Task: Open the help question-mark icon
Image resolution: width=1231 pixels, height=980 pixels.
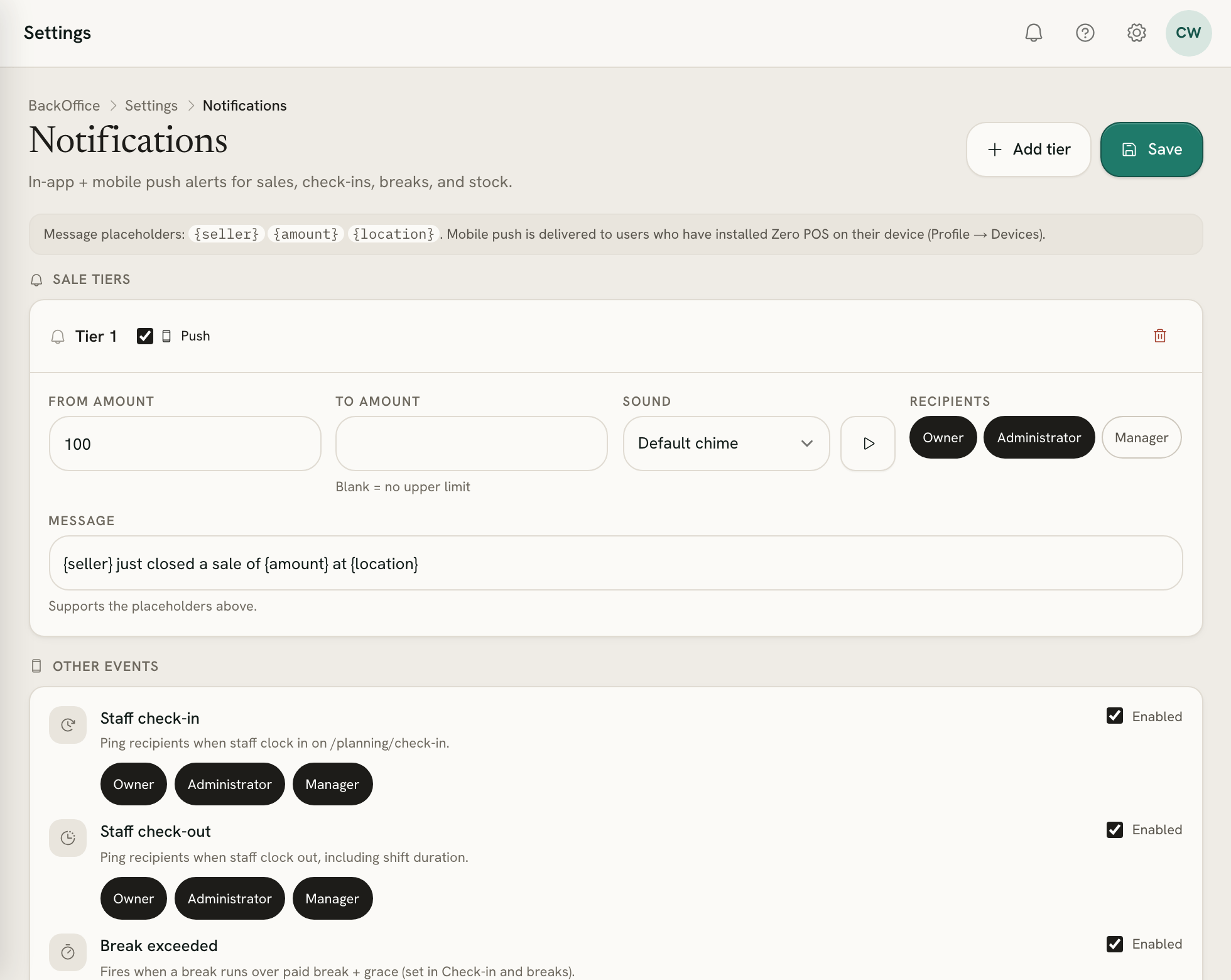Action: point(1085,33)
